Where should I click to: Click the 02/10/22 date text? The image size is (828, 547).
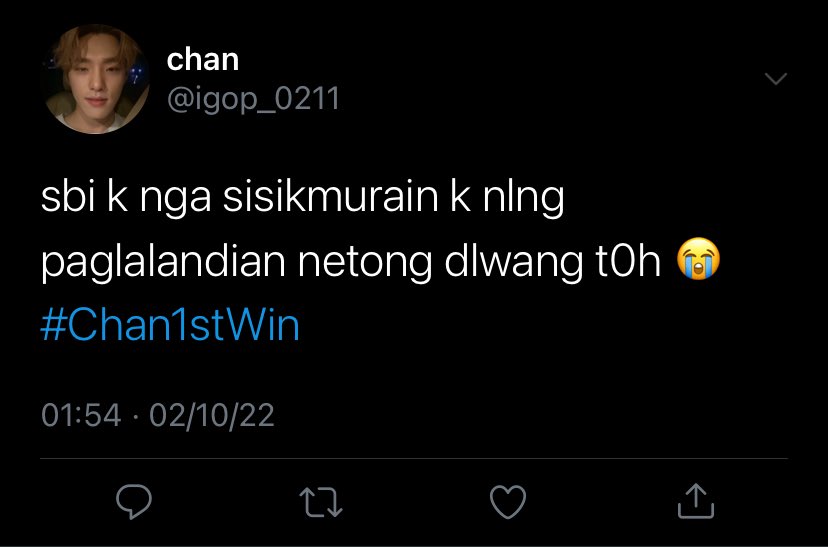[x=212, y=415]
